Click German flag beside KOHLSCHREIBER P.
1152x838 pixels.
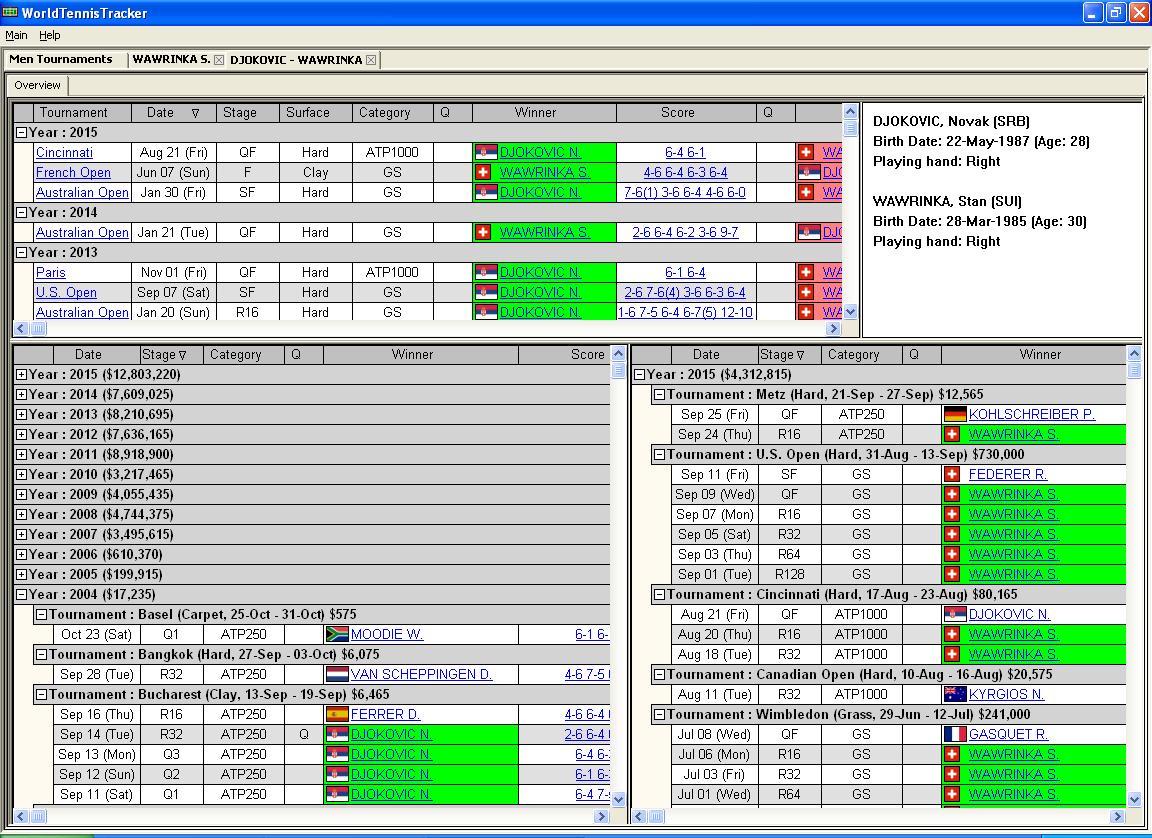(x=955, y=414)
